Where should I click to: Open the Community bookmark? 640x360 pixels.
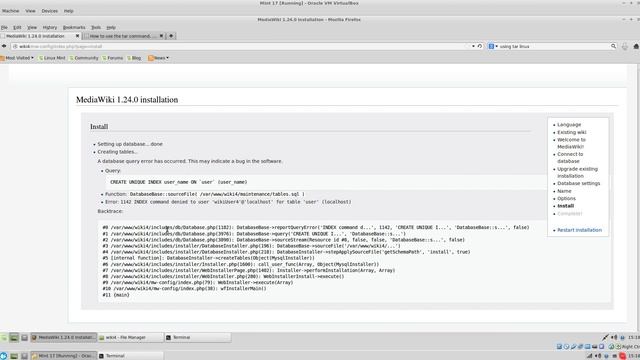84,58
